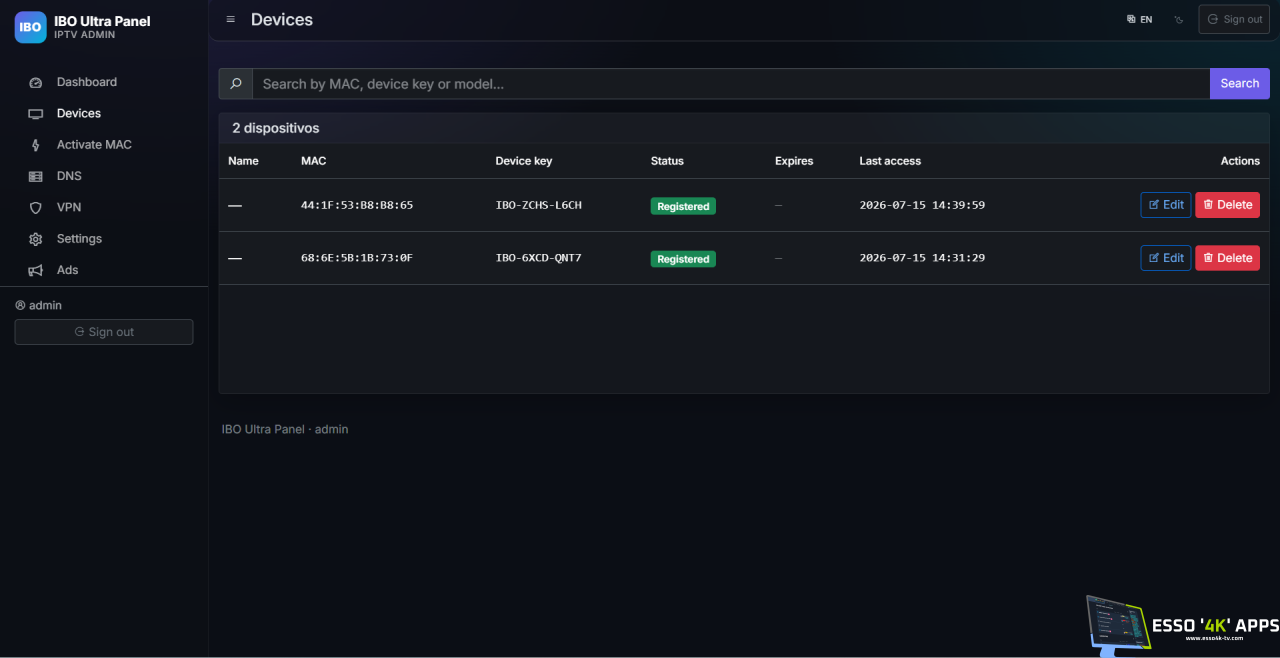Click the Settings gear icon in the sidebar
1280x658 pixels.
pyautogui.click(x=36, y=239)
